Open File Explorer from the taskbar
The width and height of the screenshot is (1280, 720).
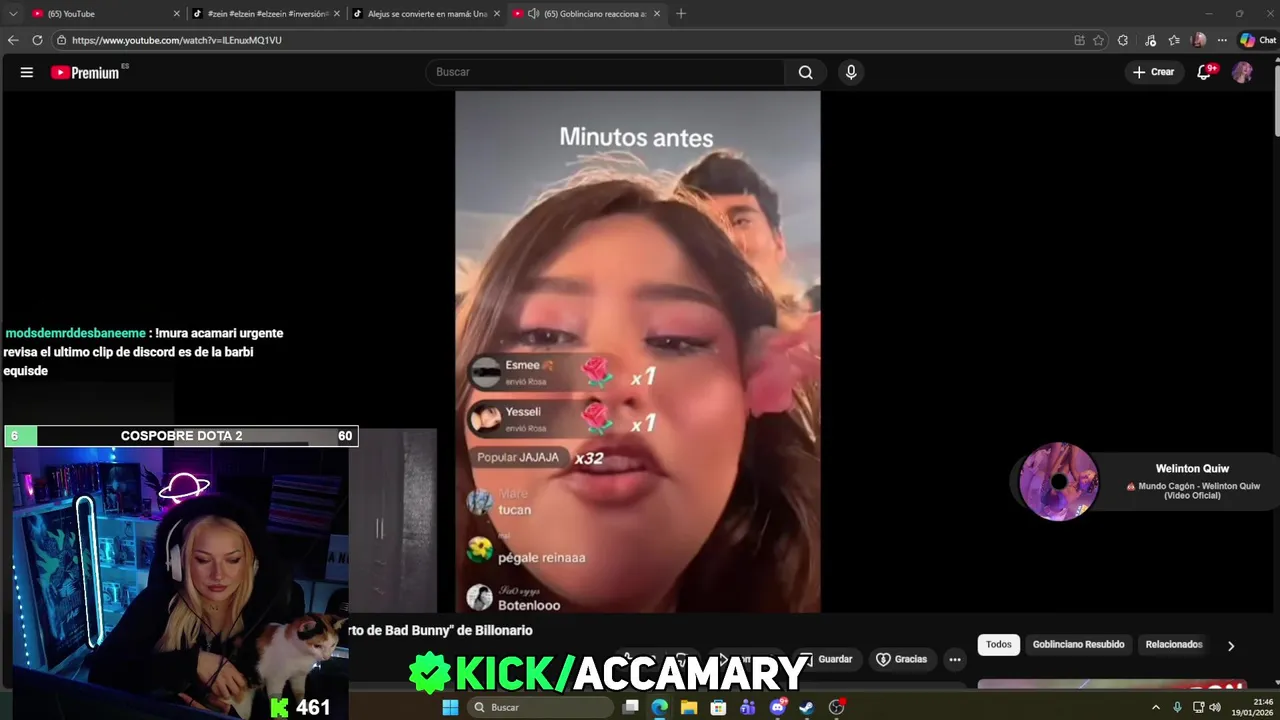[x=689, y=707]
